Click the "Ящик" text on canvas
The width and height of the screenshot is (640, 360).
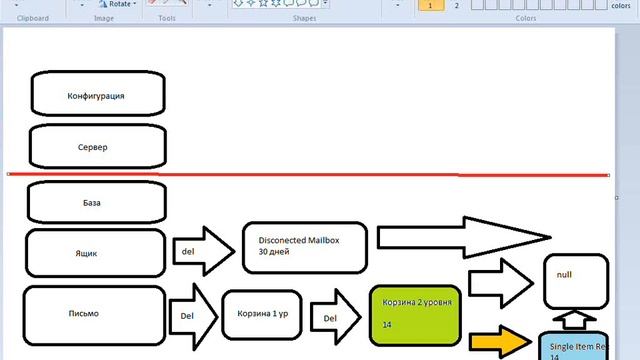click(86, 253)
